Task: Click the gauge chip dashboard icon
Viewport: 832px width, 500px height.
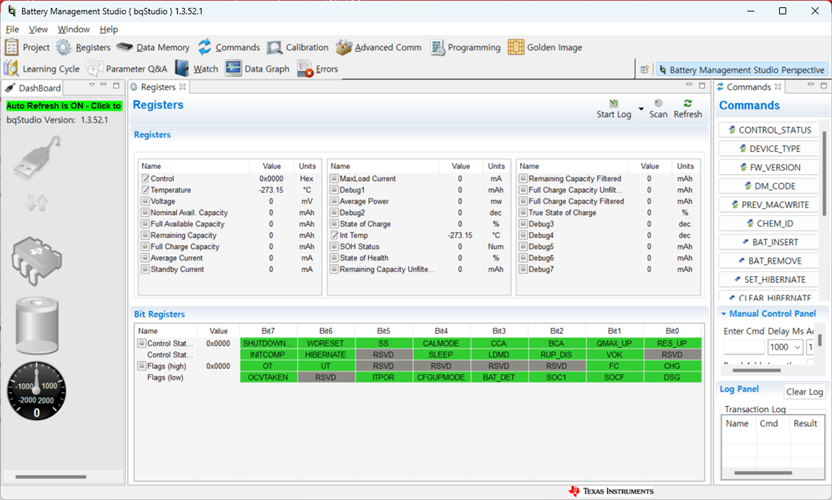Action: click(37, 263)
